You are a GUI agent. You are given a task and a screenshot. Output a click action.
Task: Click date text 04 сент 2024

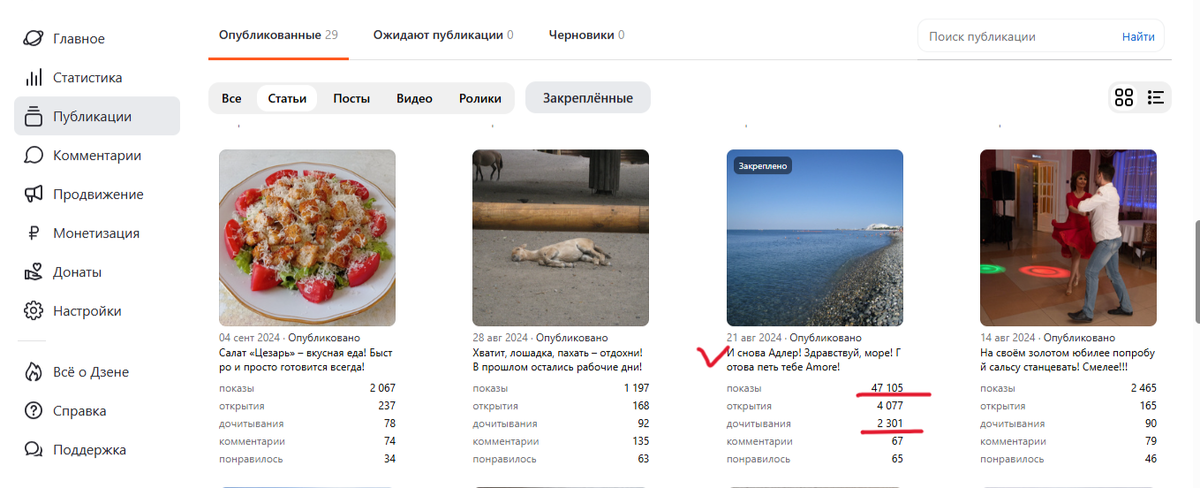[x=249, y=338]
